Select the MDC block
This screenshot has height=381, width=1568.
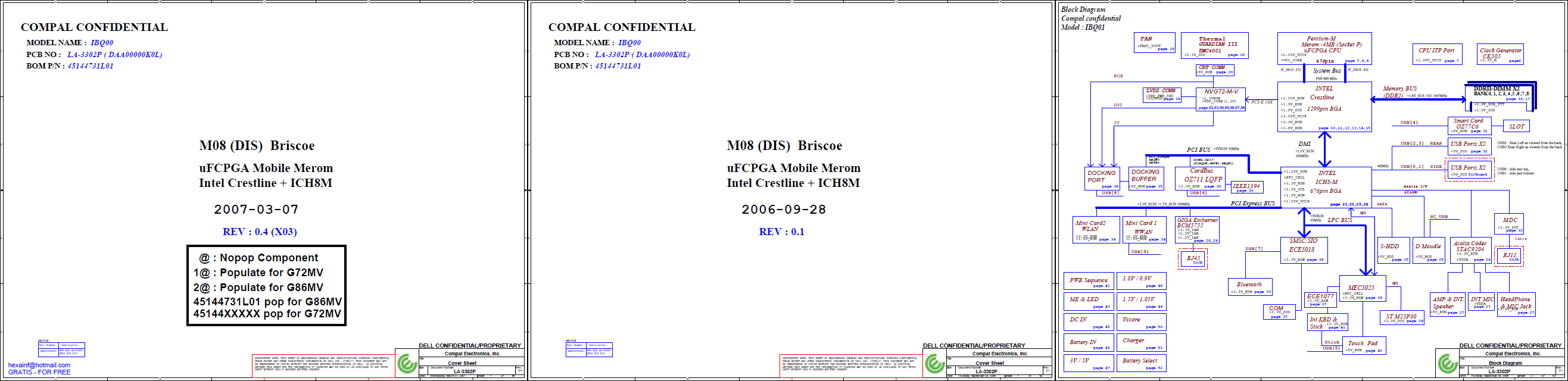tap(1509, 224)
